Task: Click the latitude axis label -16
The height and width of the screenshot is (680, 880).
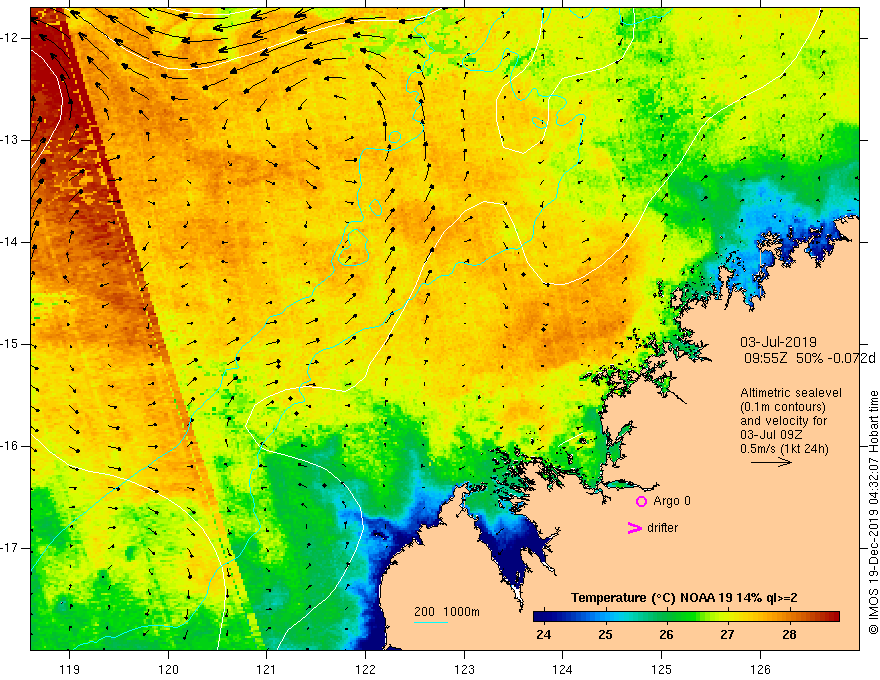Action: [x=11, y=447]
